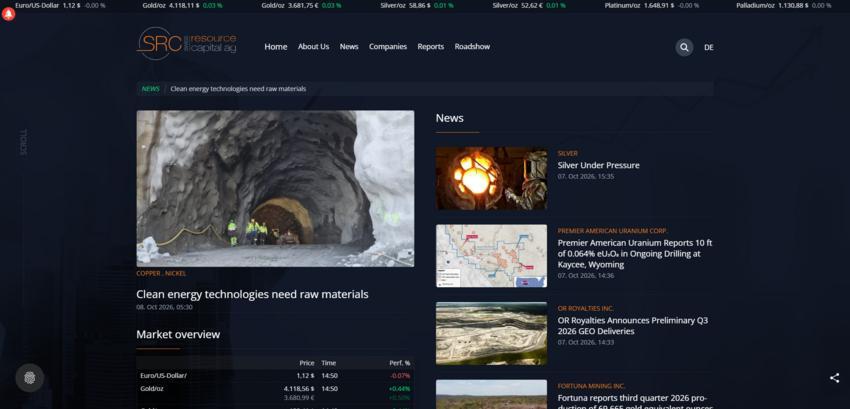
Task: Open the Companies menu item
Action: [x=388, y=47]
